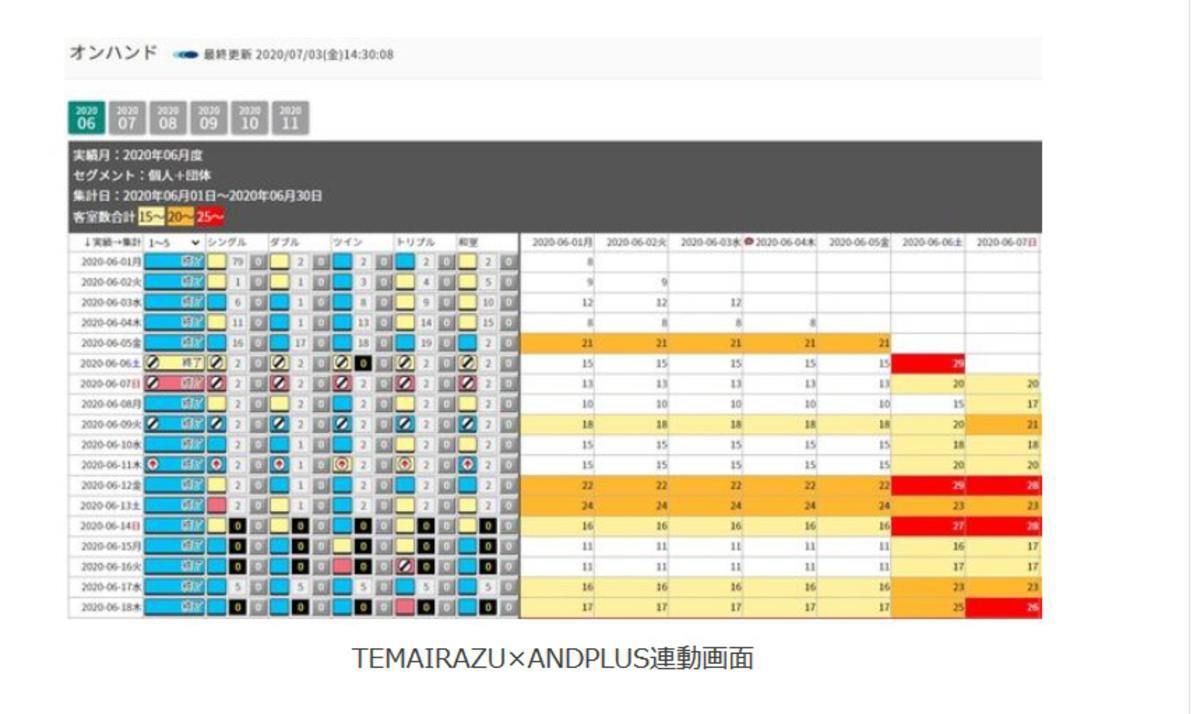Image resolution: width=1200 pixels, height=714 pixels.
Task: Click stop-sale icon for 和室 on 2020-06-06
Action: (467, 364)
